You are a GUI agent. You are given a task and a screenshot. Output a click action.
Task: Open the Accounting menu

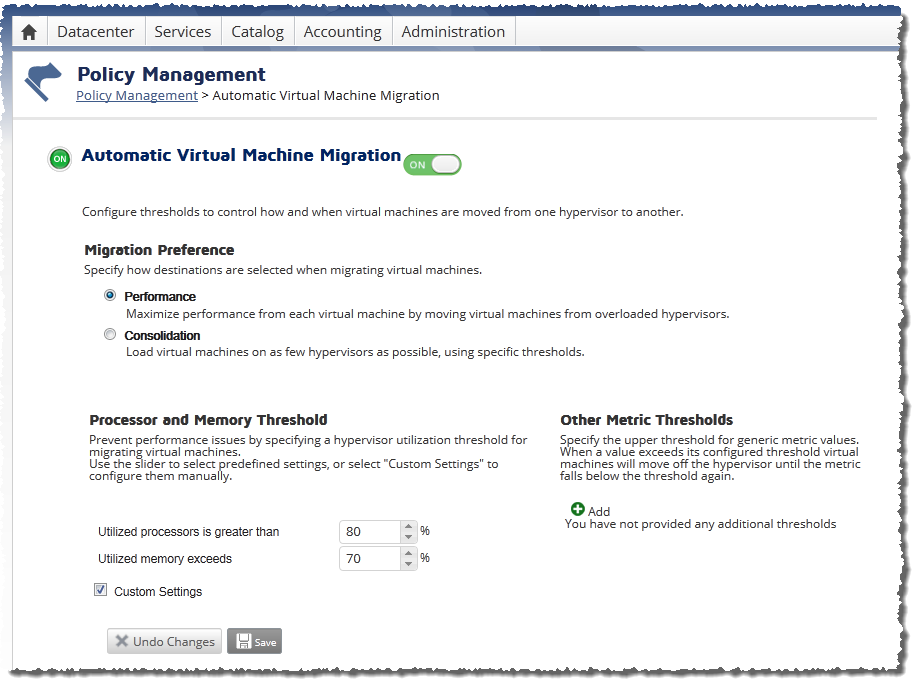[342, 32]
